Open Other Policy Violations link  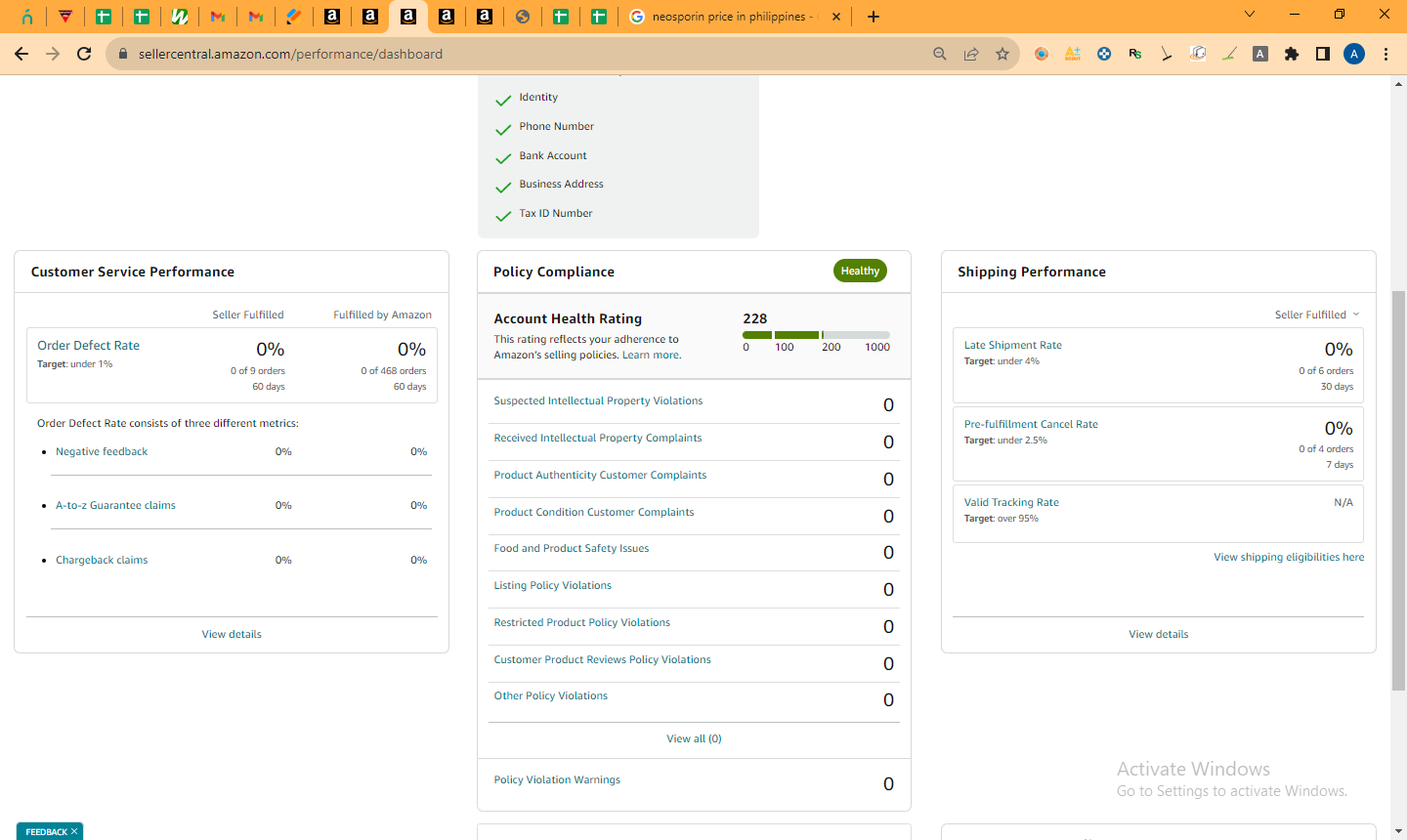tap(551, 695)
